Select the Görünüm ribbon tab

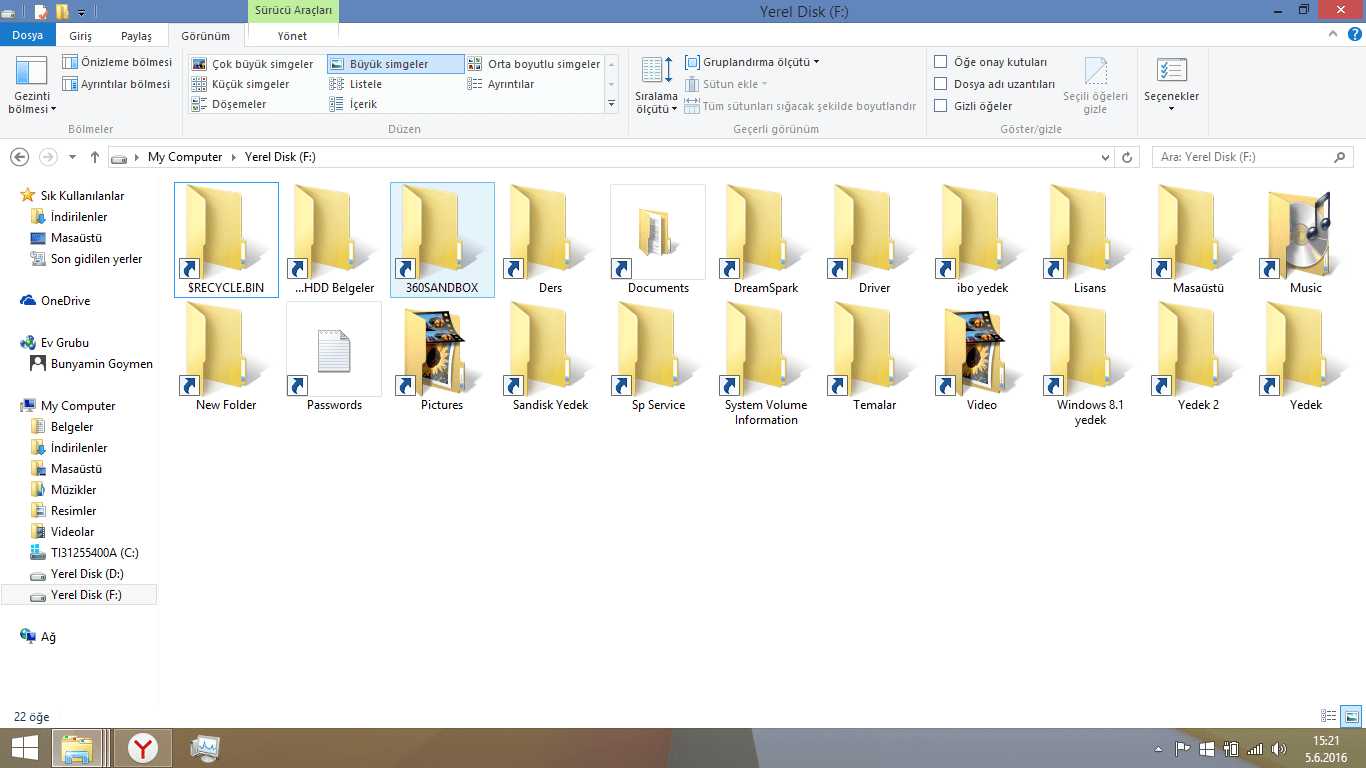[x=205, y=36]
